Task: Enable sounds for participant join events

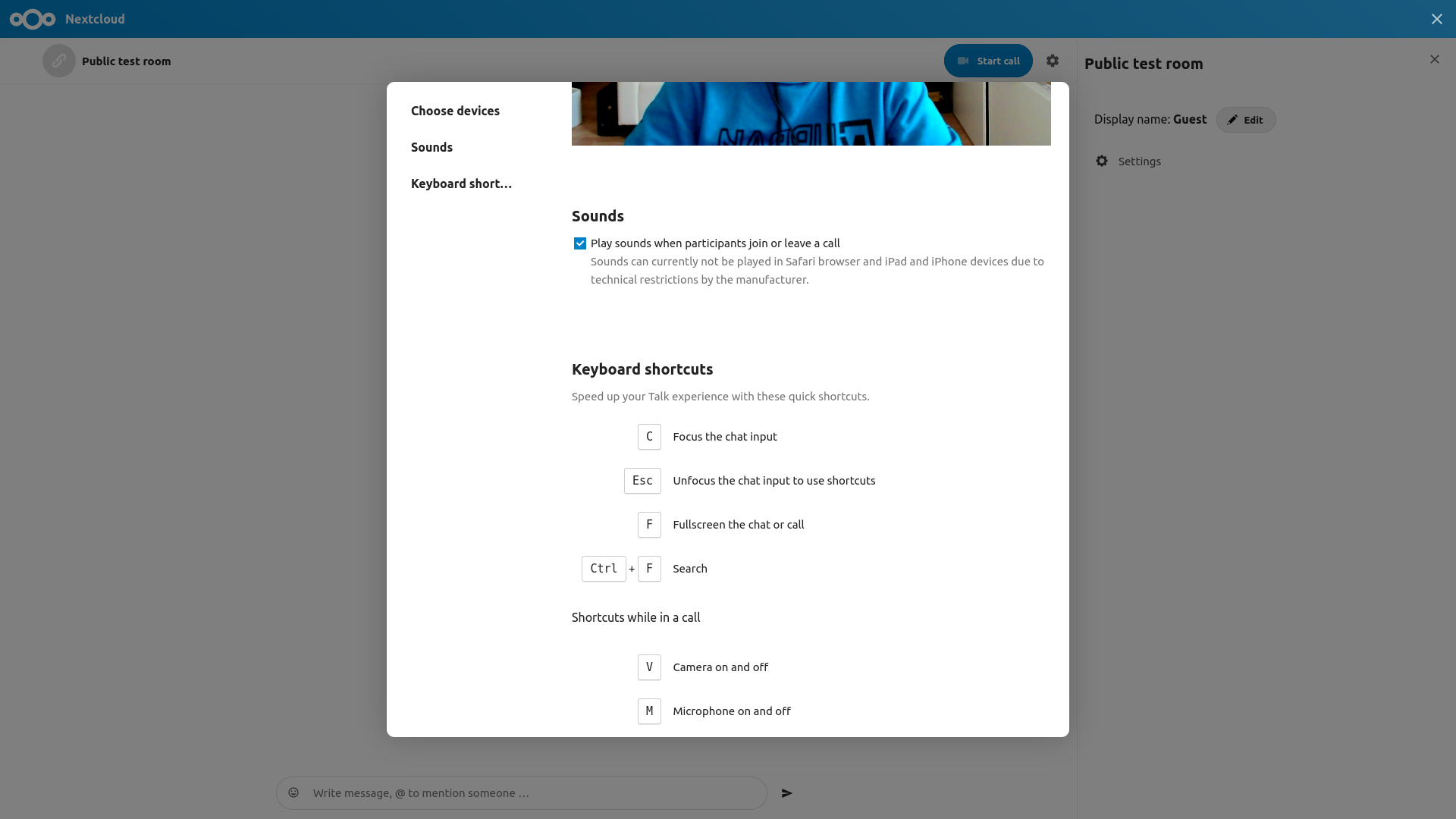Action: [x=580, y=243]
